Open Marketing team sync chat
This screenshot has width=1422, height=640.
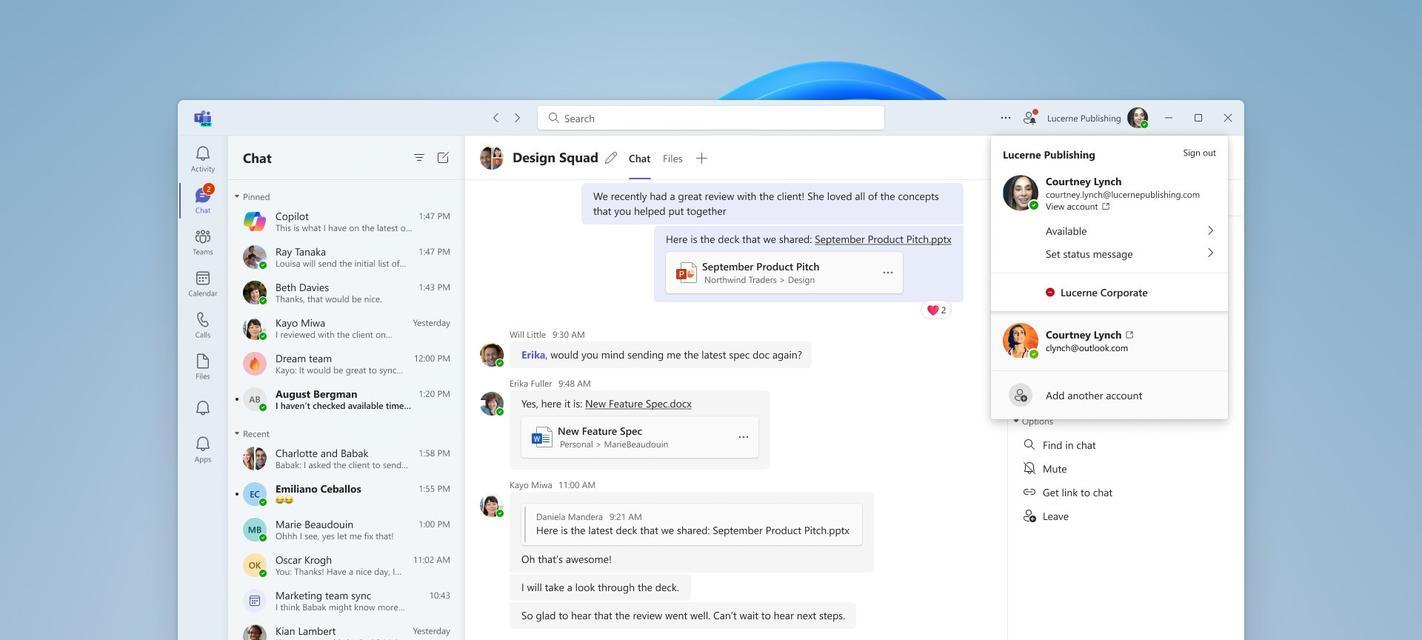pyautogui.click(x=345, y=601)
